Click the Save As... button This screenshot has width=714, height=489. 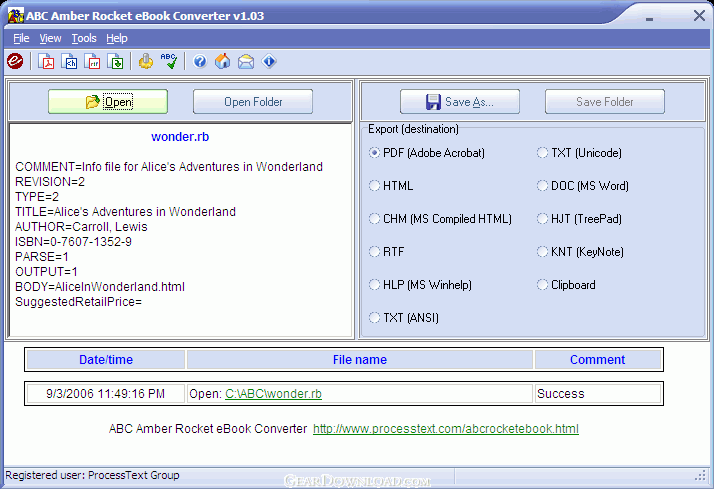pyautogui.click(x=460, y=102)
